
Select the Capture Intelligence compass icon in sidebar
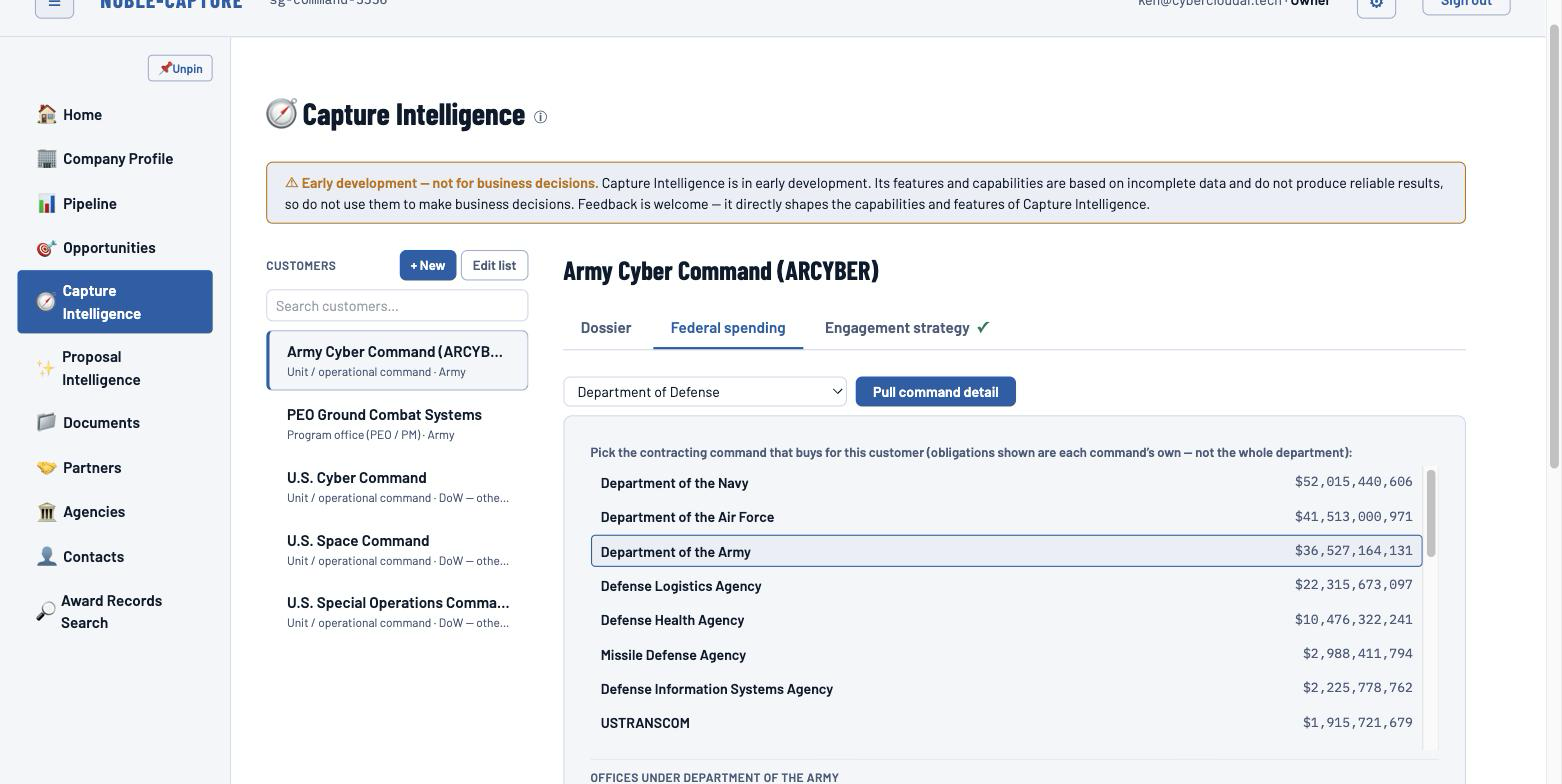click(x=46, y=302)
